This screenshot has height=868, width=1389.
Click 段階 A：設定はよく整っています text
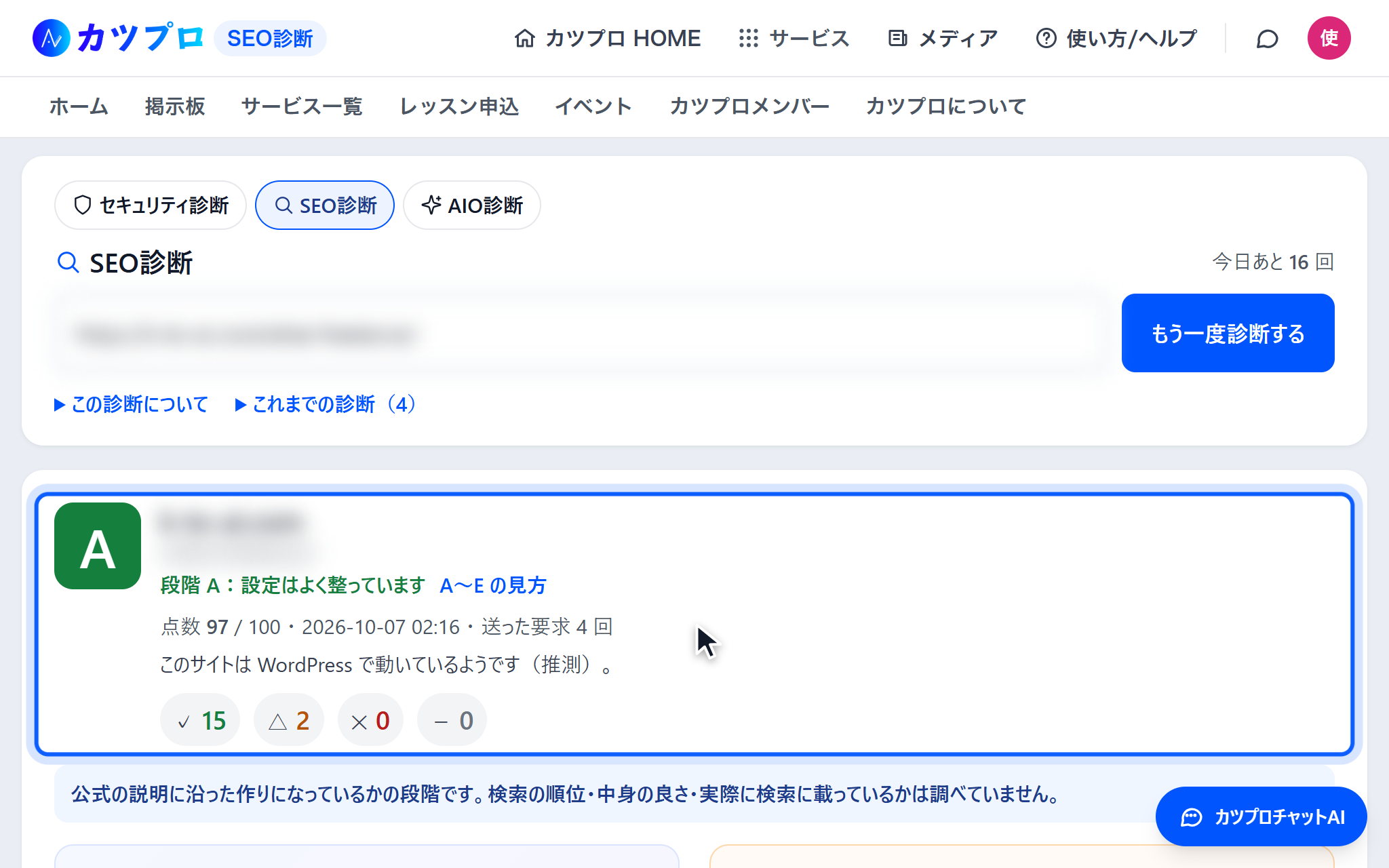292,585
